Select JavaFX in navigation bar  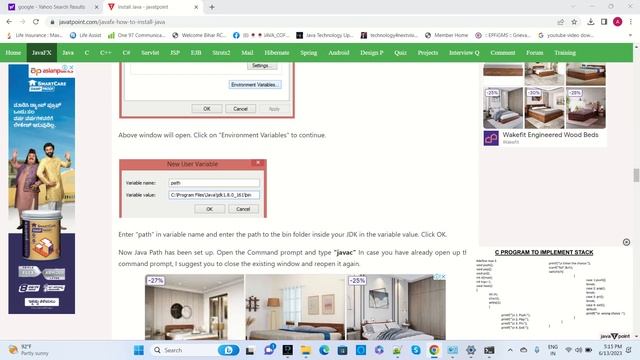[x=42, y=53]
